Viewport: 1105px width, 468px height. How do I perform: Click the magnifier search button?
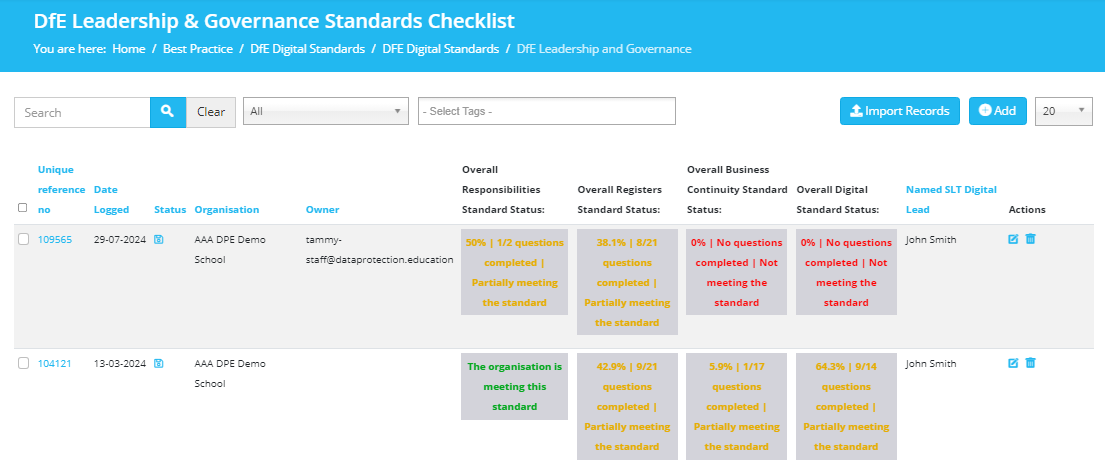168,112
